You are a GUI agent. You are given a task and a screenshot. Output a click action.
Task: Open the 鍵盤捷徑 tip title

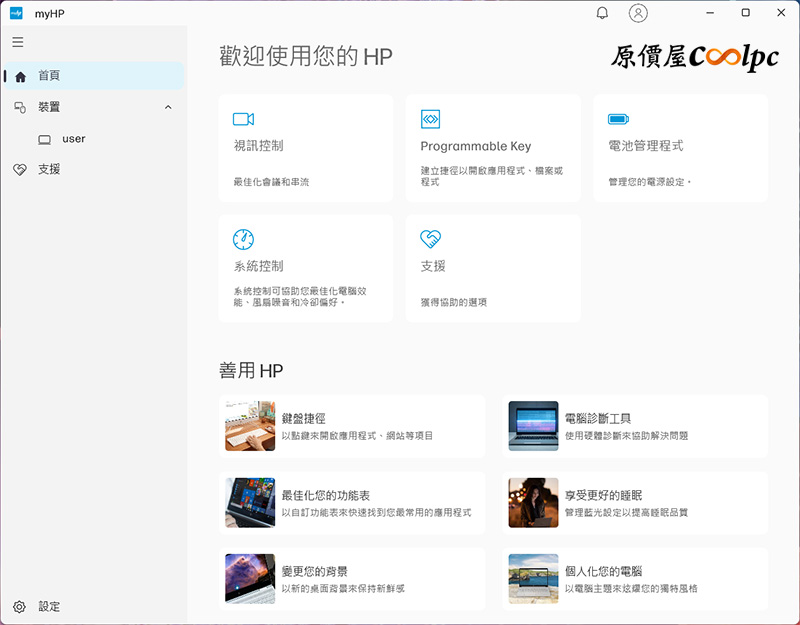click(x=304, y=419)
